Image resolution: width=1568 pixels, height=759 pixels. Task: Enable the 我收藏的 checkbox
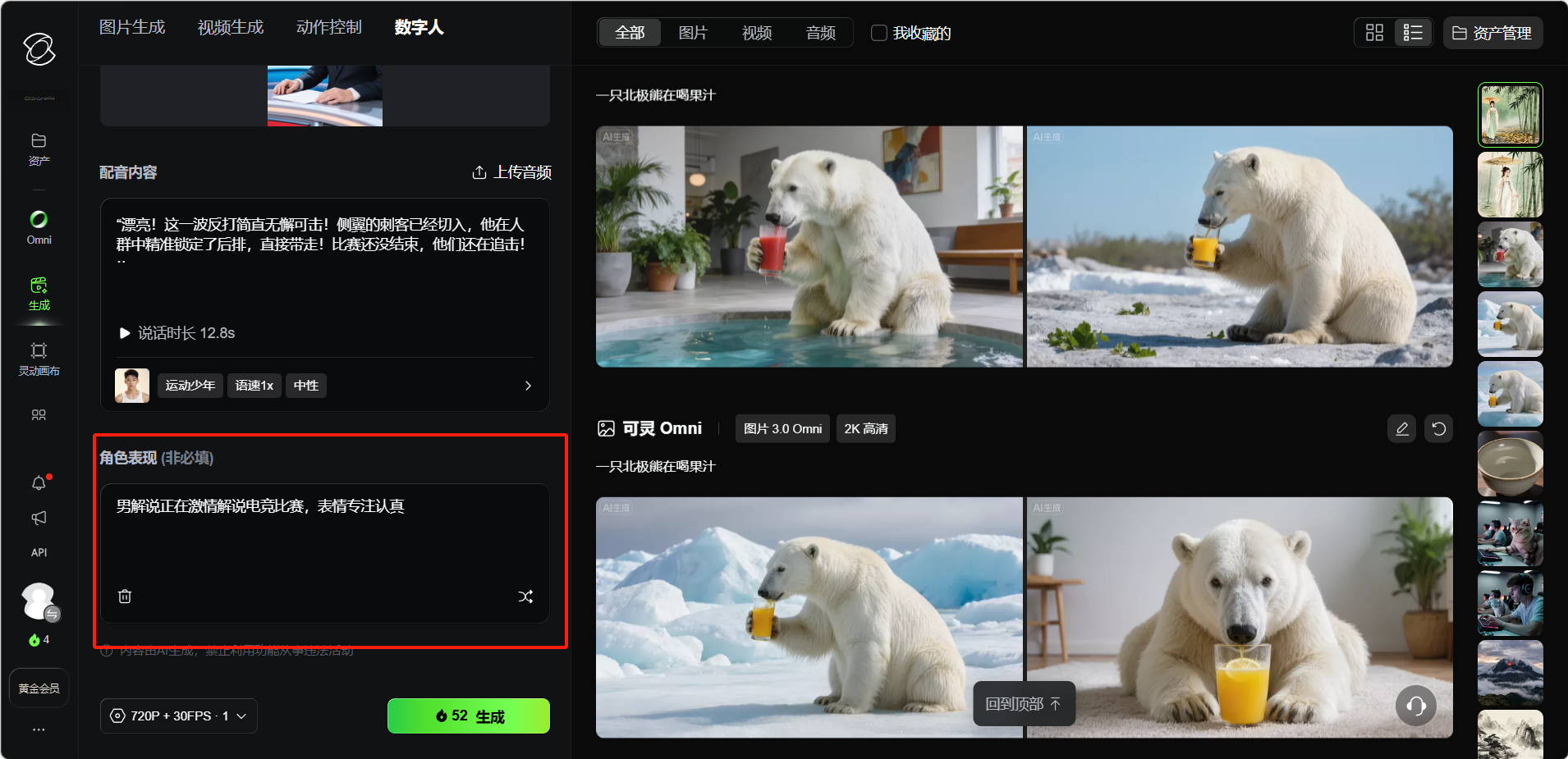point(879,33)
